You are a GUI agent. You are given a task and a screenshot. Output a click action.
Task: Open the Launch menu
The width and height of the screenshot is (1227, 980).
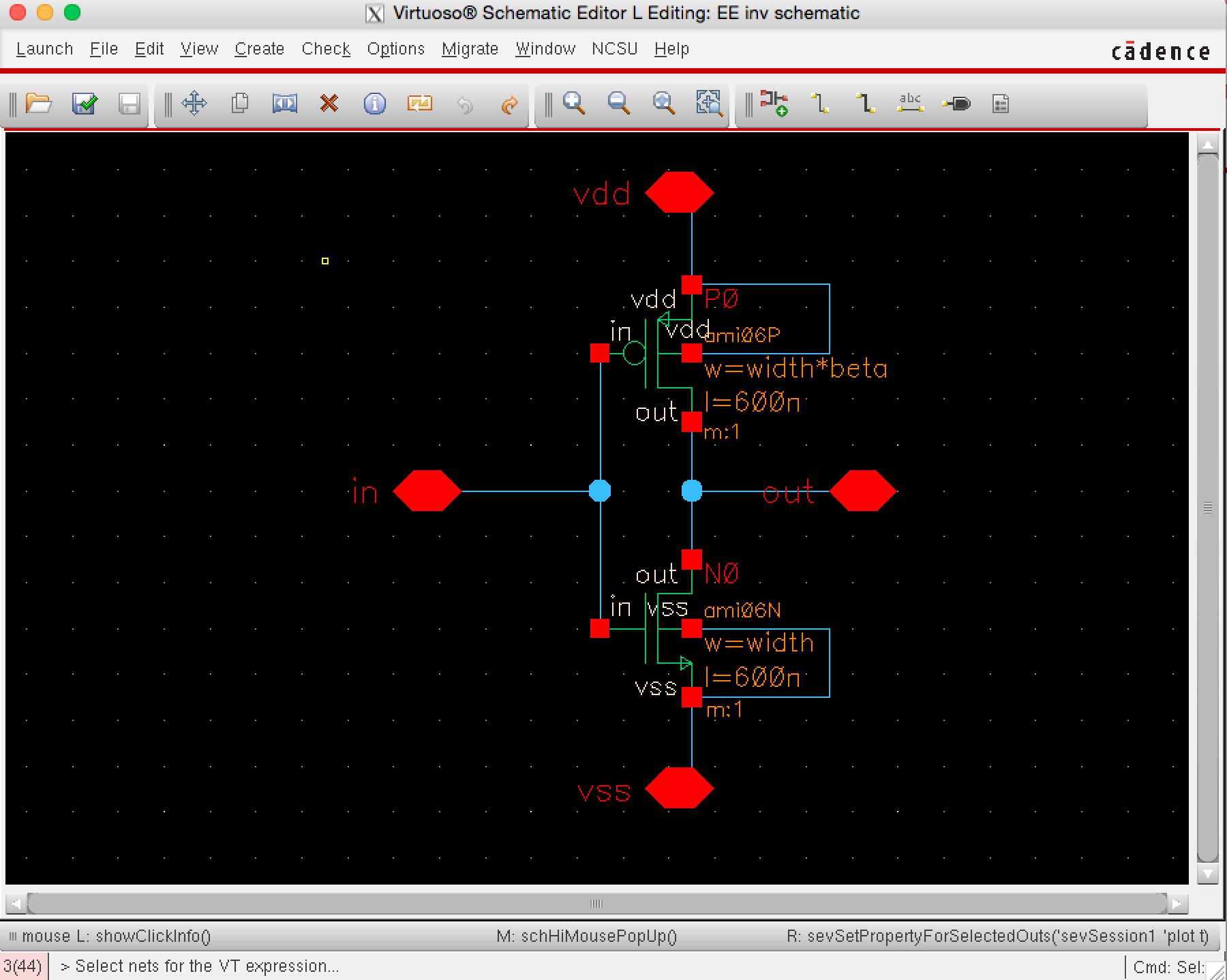click(44, 49)
